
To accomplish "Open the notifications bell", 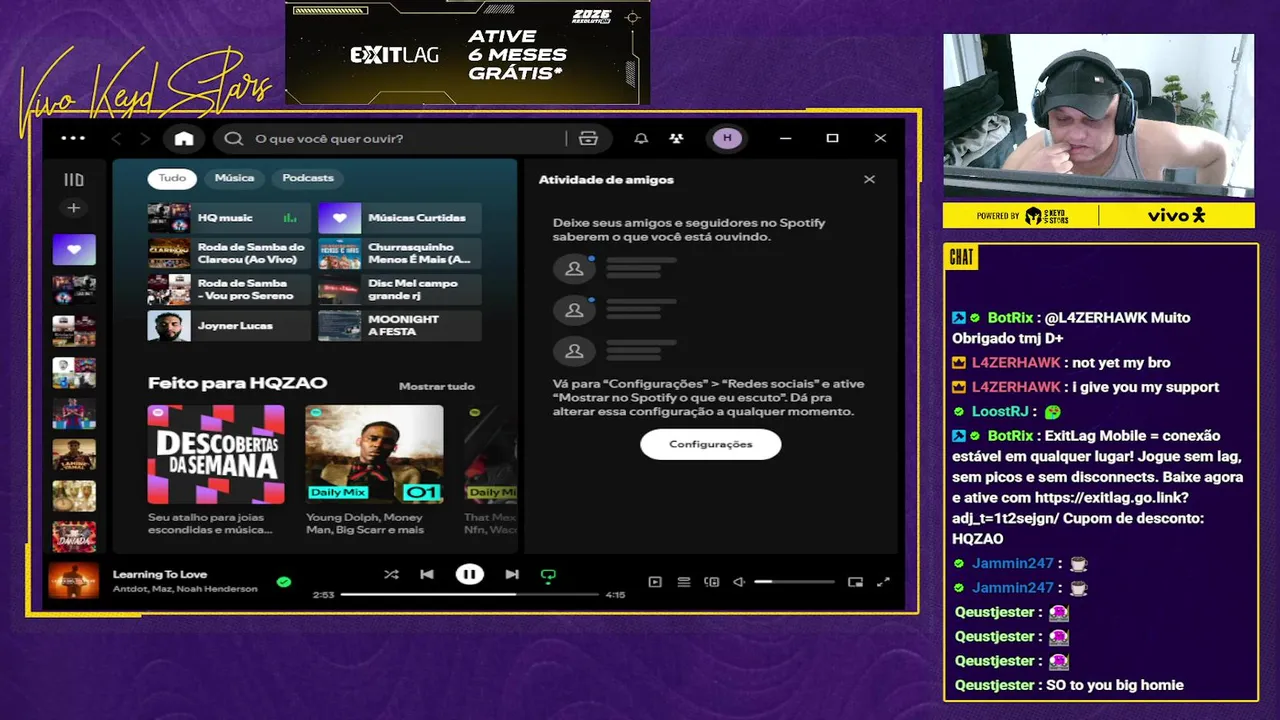I will (x=641, y=138).
